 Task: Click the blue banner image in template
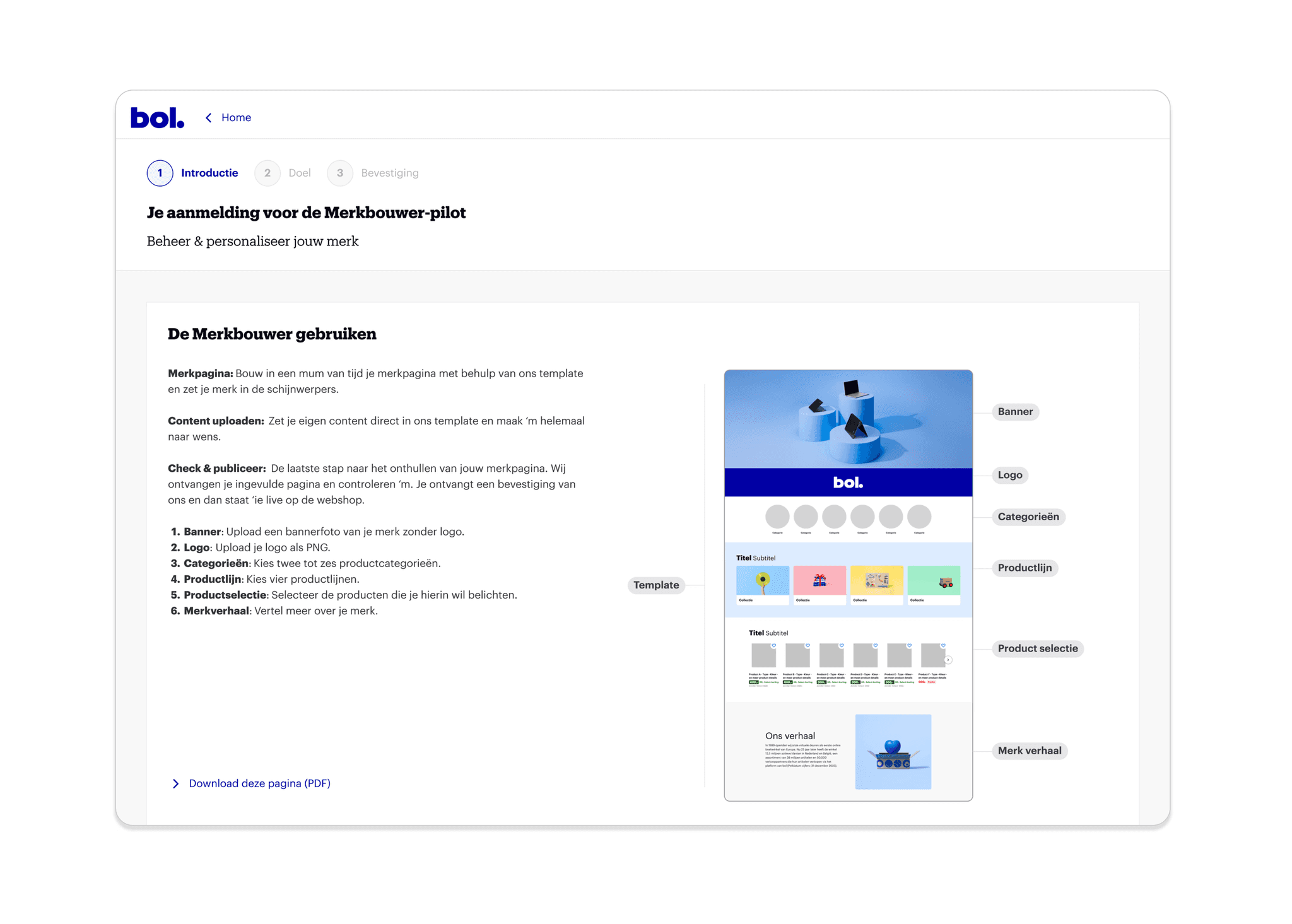click(848, 419)
